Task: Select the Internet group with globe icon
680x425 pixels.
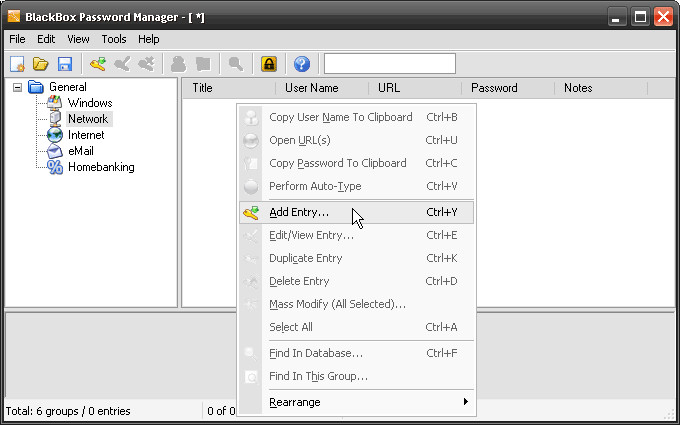Action: coord(85,135)
